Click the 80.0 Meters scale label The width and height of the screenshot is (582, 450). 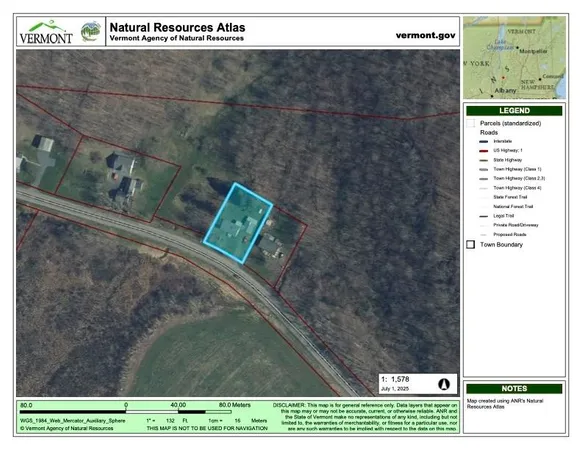point(235,405)
